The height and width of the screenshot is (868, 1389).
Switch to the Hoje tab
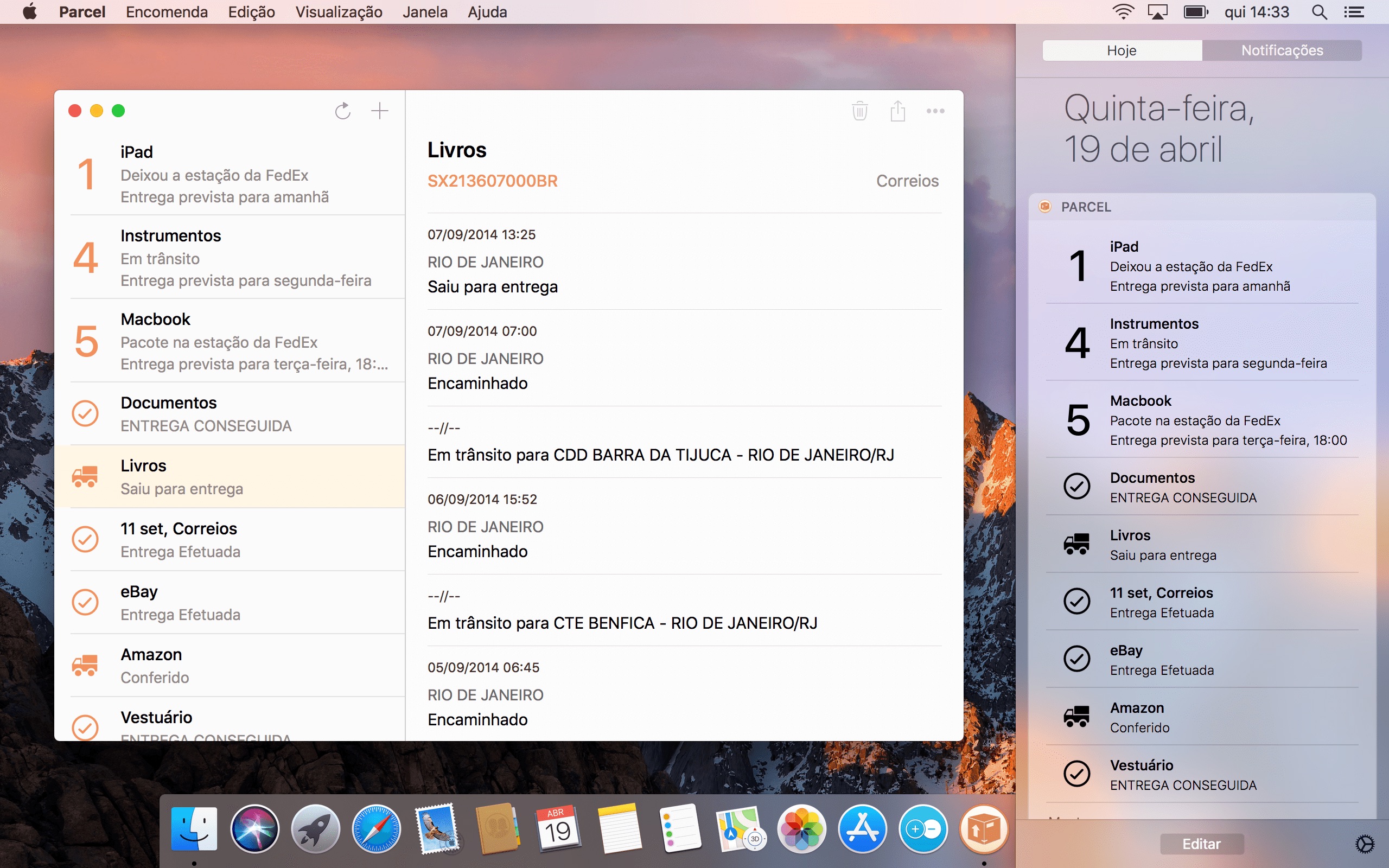tap(1122, 50)
